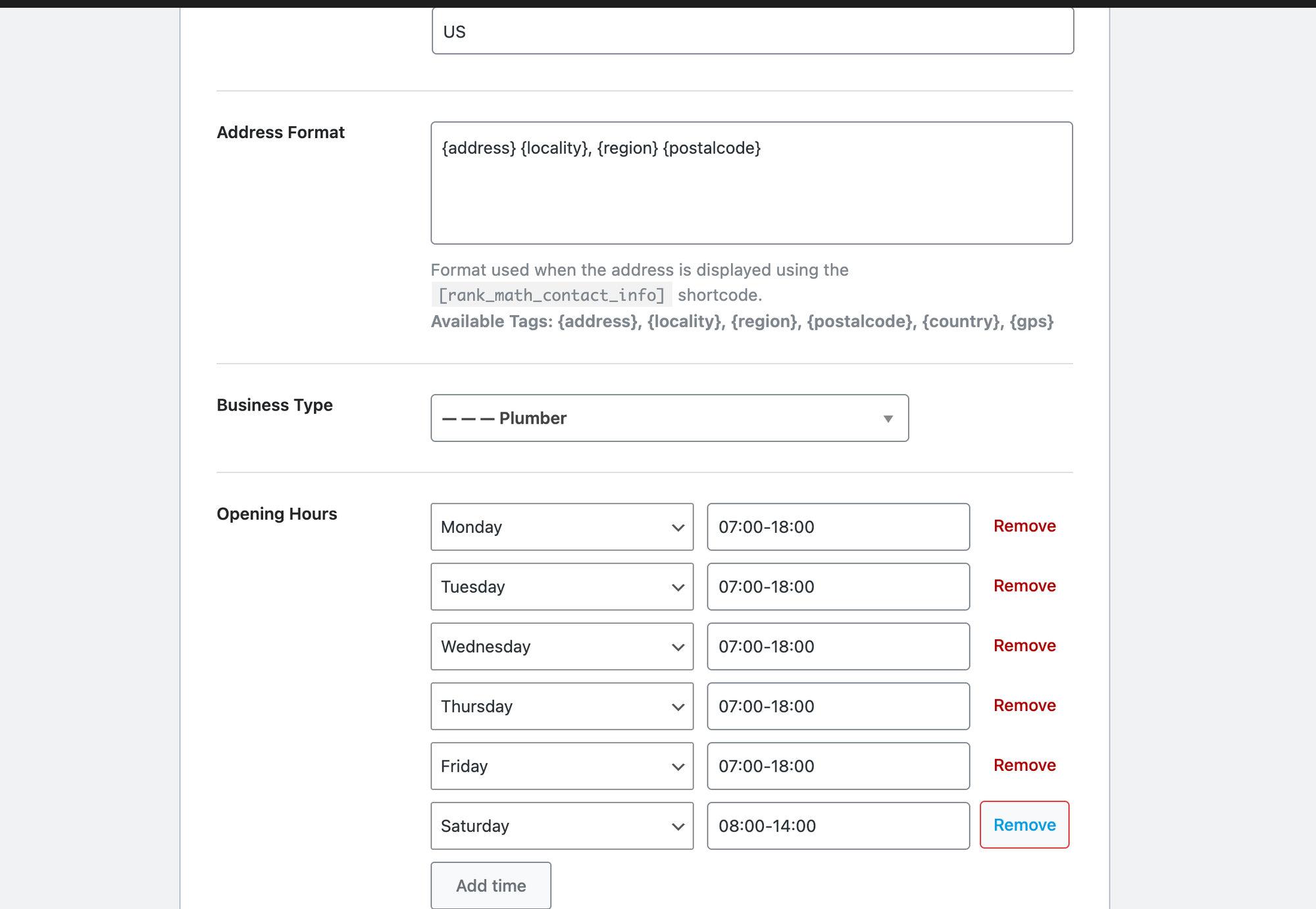Click the Business Type label
Image resolution: width=1316 pixels, height=909 pixels.
click(x=274, y=405)
